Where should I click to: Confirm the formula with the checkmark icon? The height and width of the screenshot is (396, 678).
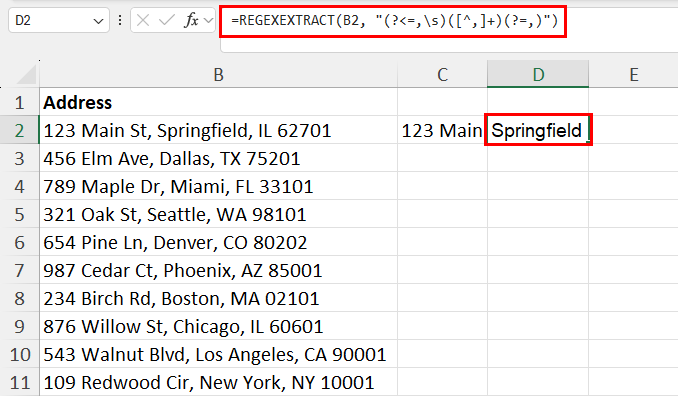coord(166,20)
